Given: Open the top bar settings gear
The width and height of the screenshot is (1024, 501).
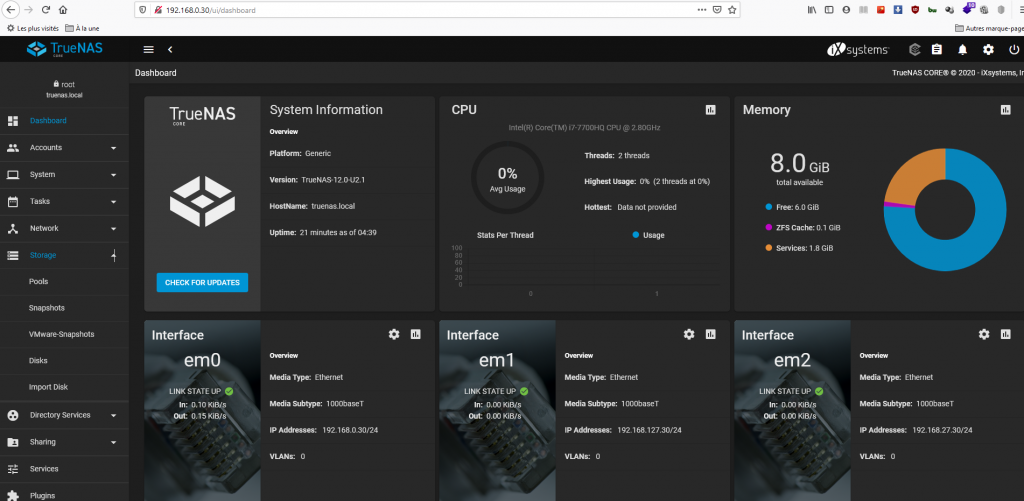Looking at the screenshot, I should pos(988,49).
